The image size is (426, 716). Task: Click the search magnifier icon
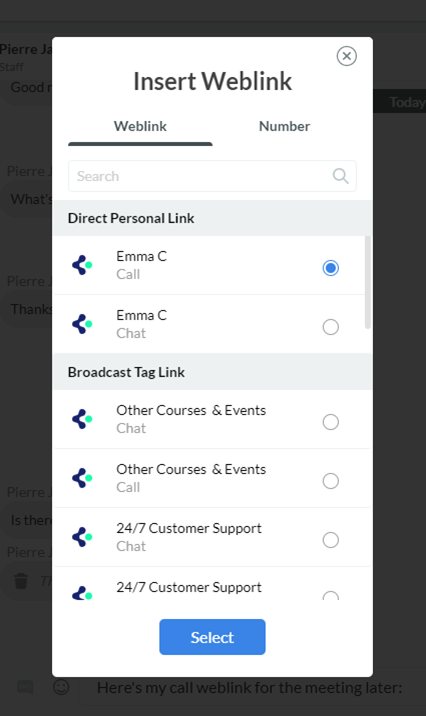coord(341,176)
